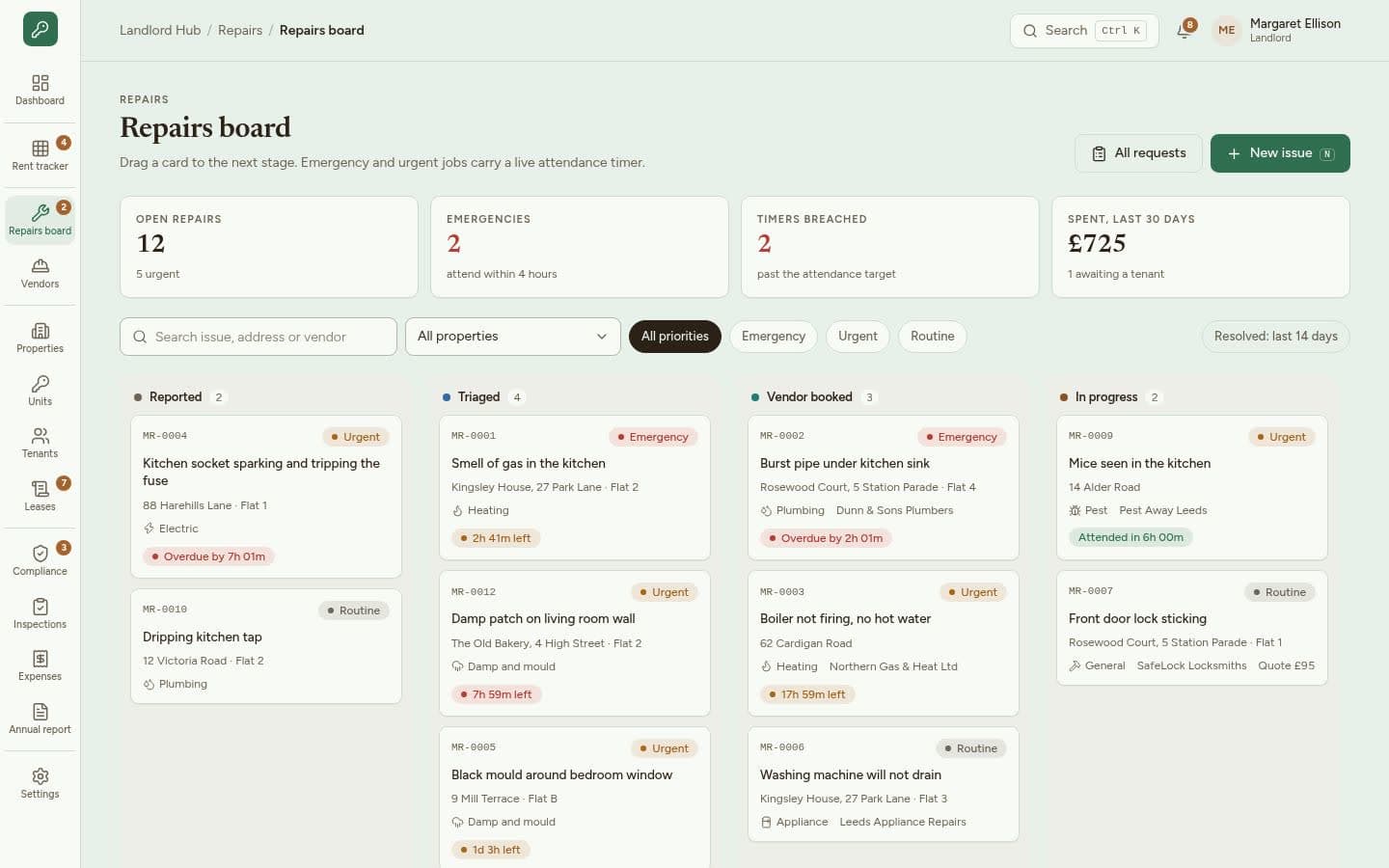Viewport: 1389px width, 868px height.
Task: Expand the All properties dropdown
Action: [x=513, y=337]
